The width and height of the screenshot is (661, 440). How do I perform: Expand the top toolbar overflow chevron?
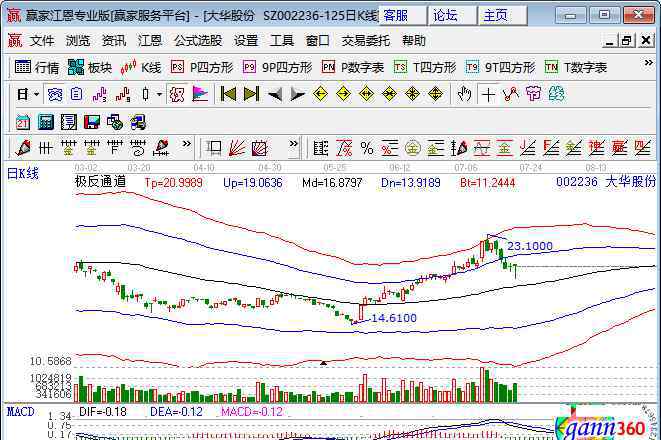pos(648,63)
